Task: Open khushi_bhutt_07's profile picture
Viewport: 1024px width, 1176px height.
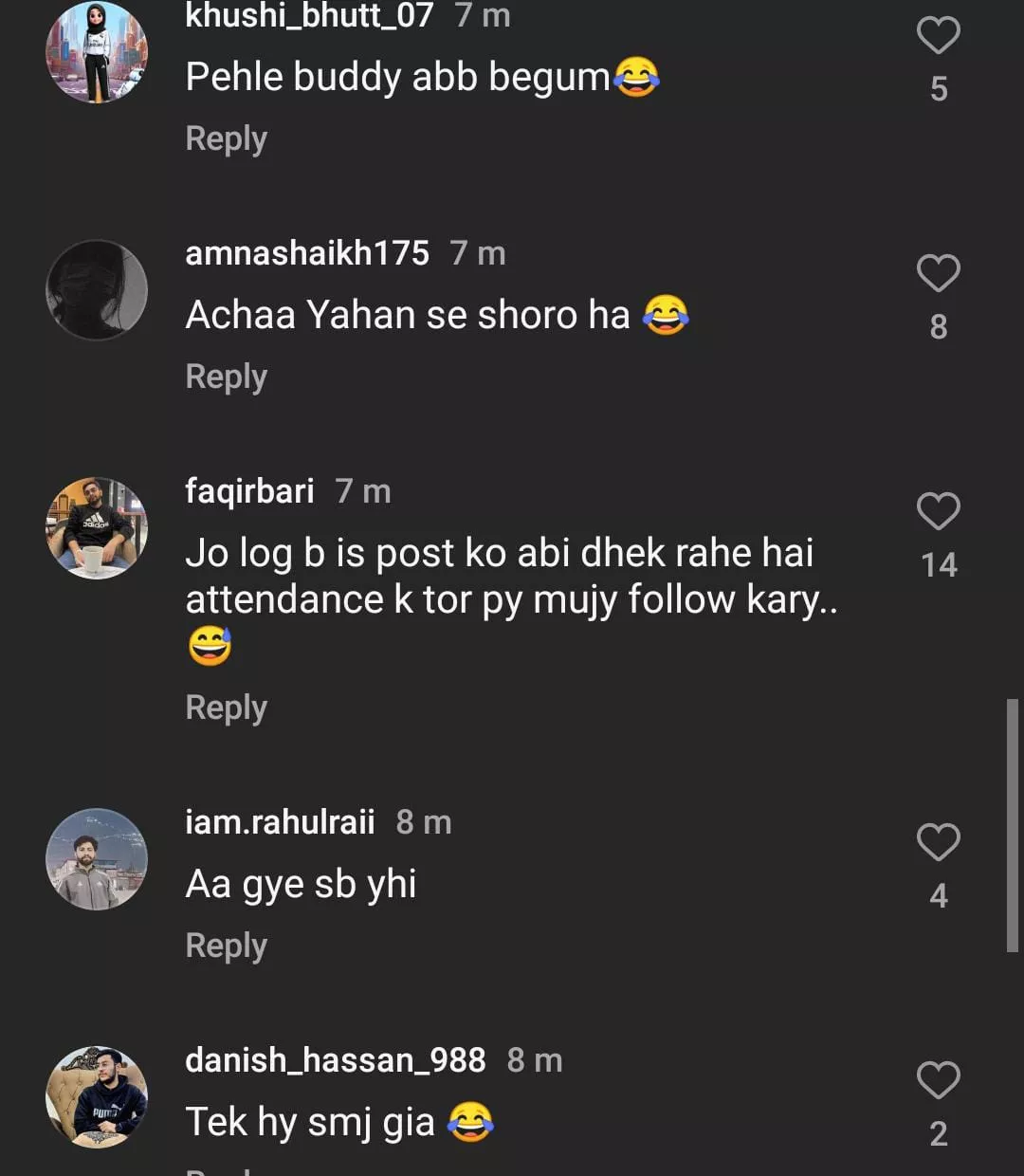Action: tap(97, 52)
